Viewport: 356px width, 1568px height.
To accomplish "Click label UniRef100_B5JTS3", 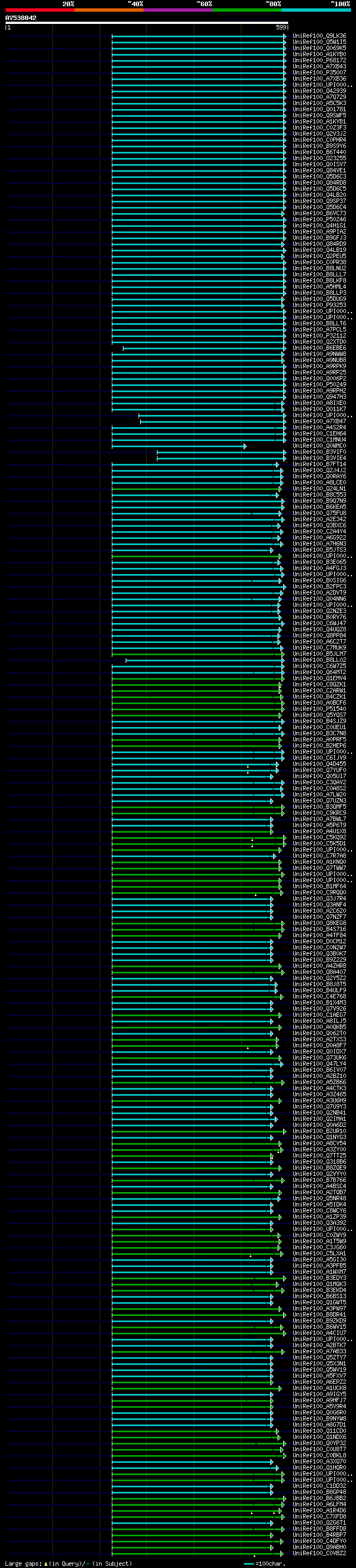I will pos(319,550).
